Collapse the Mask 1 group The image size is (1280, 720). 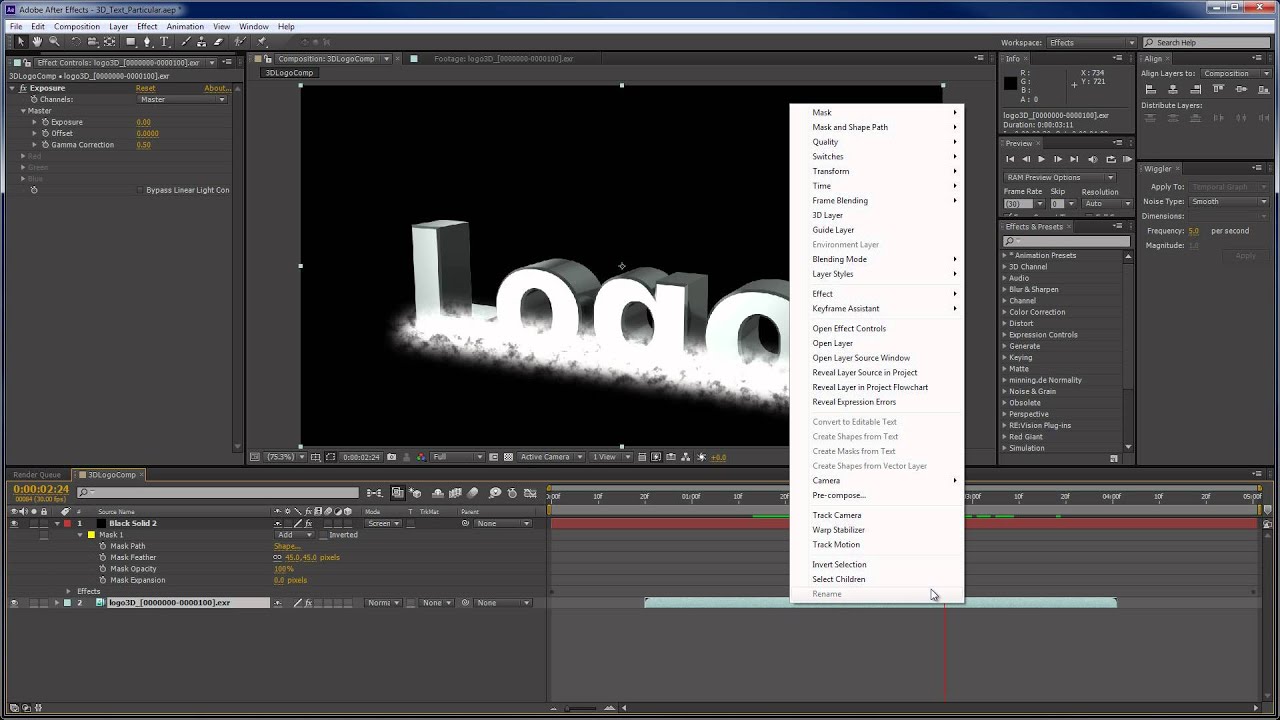click(80, 535)
